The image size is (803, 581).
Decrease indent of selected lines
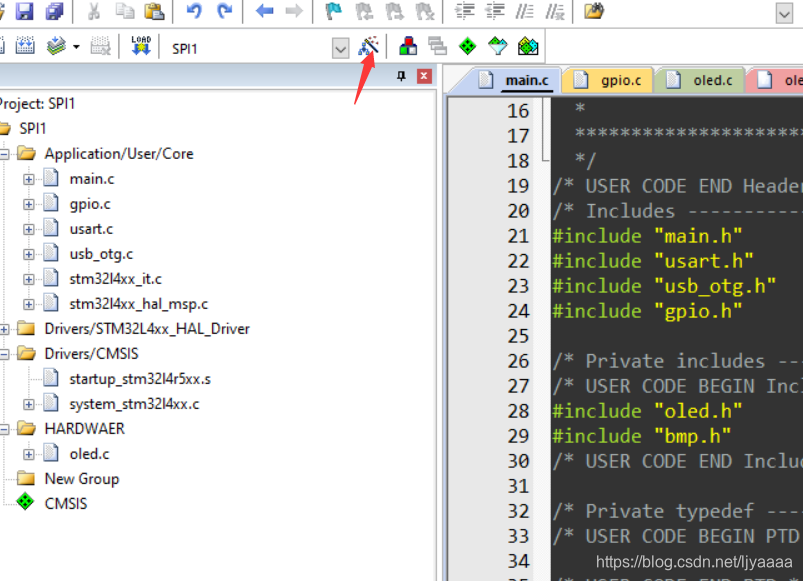(495, 11)
